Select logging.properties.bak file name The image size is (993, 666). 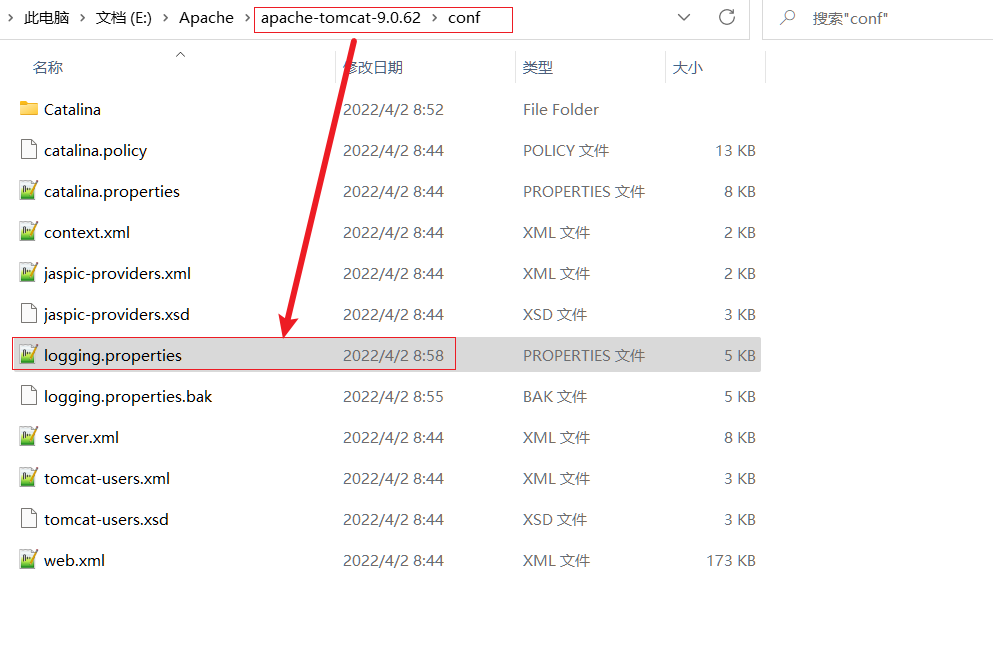(x=128, y=397)
